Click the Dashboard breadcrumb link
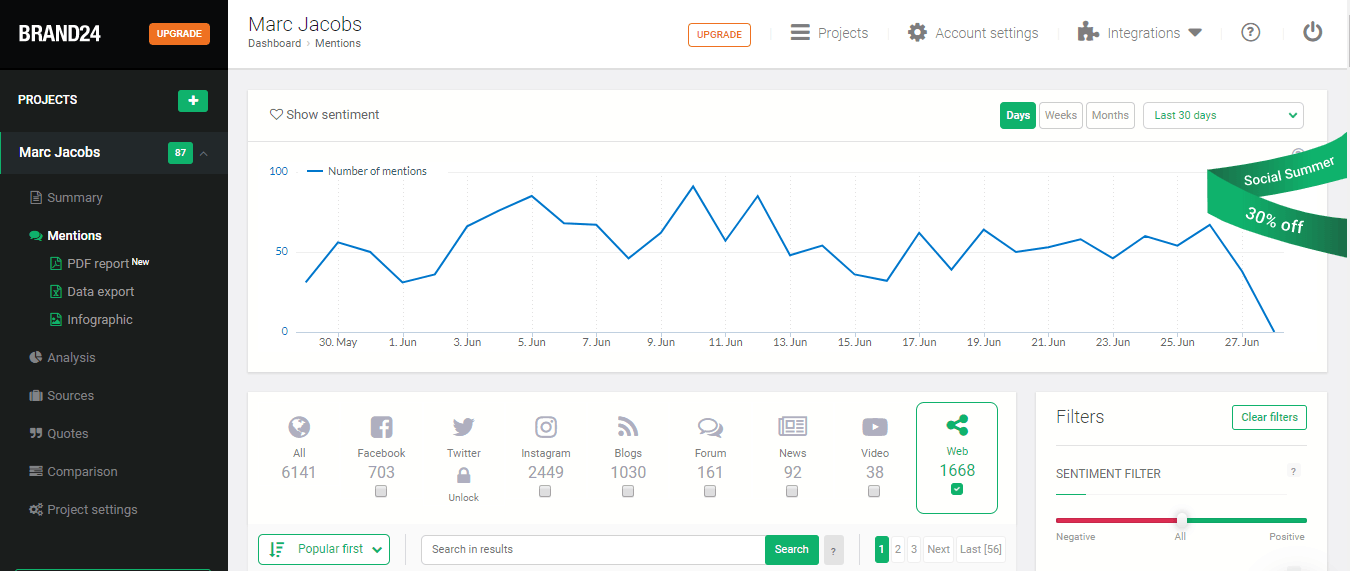The height and width of the screenshot is (571, 1350). (274, 44)
